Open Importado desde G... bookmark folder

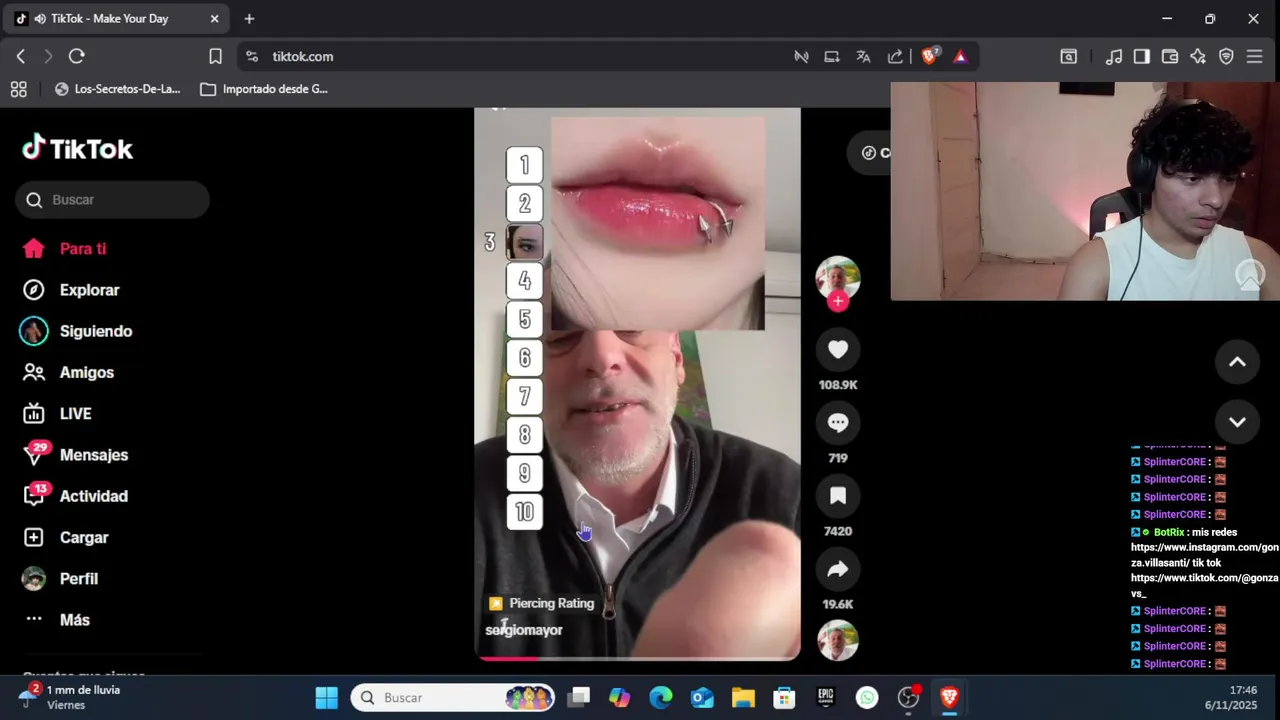tap(265, 89)
